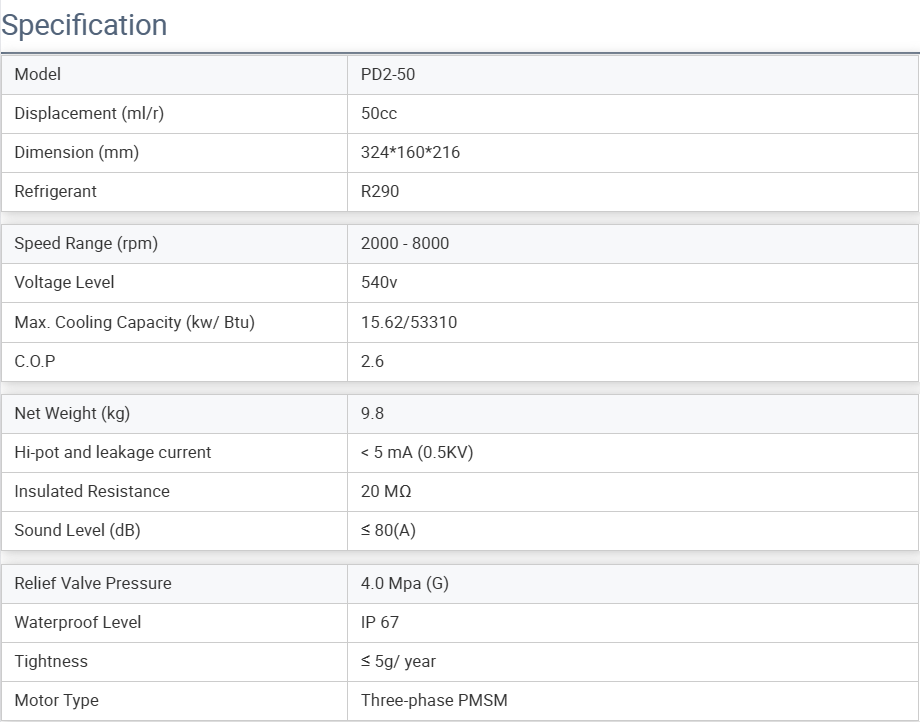Click the Refrigerant label

(x=56, y=192)
